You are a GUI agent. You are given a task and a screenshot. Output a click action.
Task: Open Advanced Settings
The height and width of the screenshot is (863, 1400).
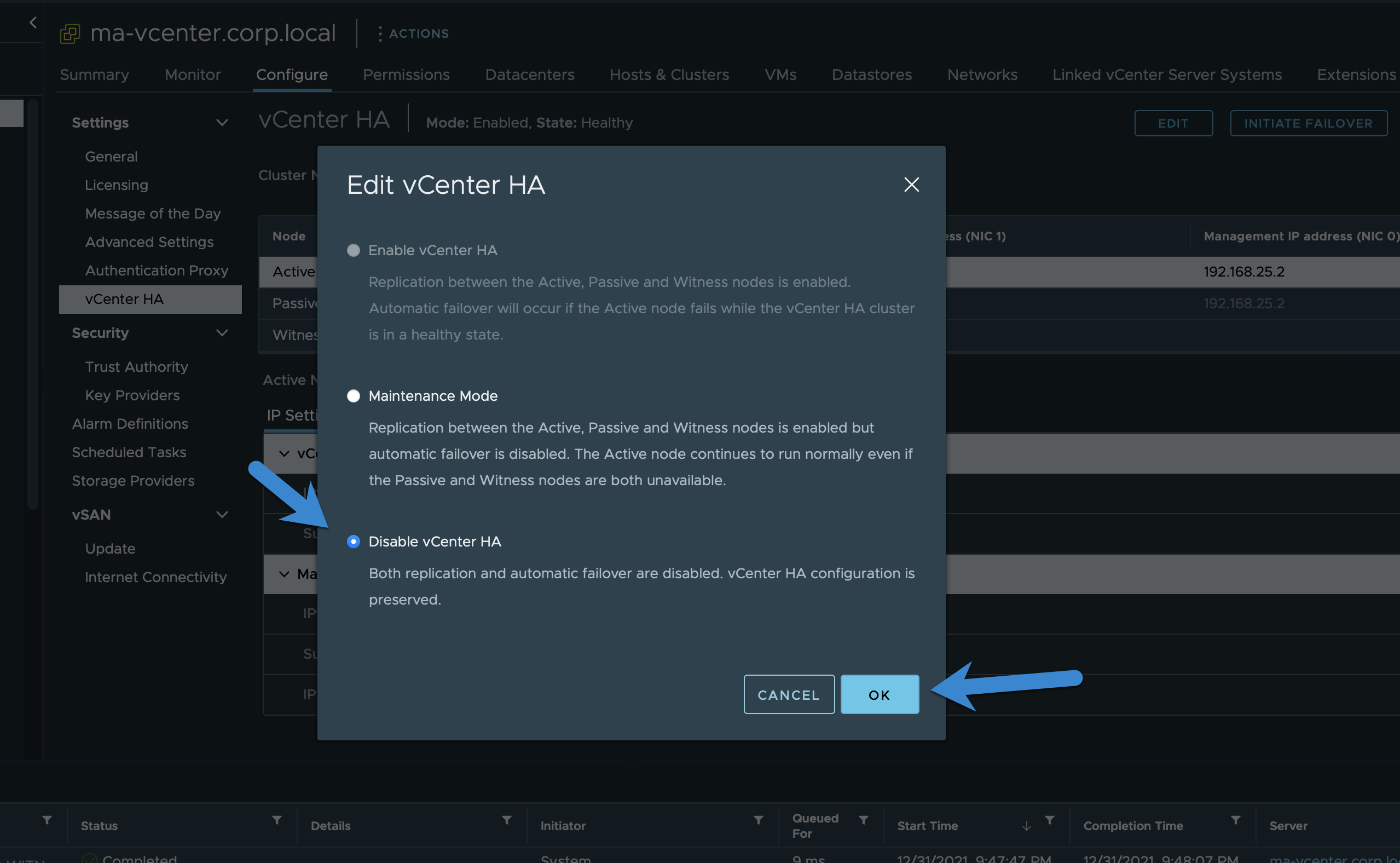click(x=149, y=242)
